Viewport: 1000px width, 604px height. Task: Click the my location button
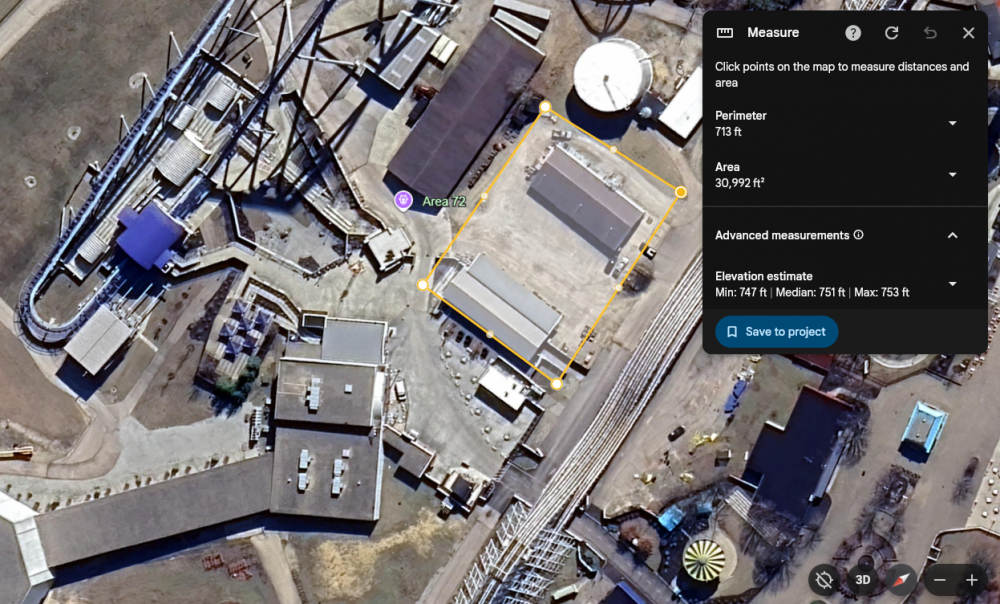click(x=824, y=579)
